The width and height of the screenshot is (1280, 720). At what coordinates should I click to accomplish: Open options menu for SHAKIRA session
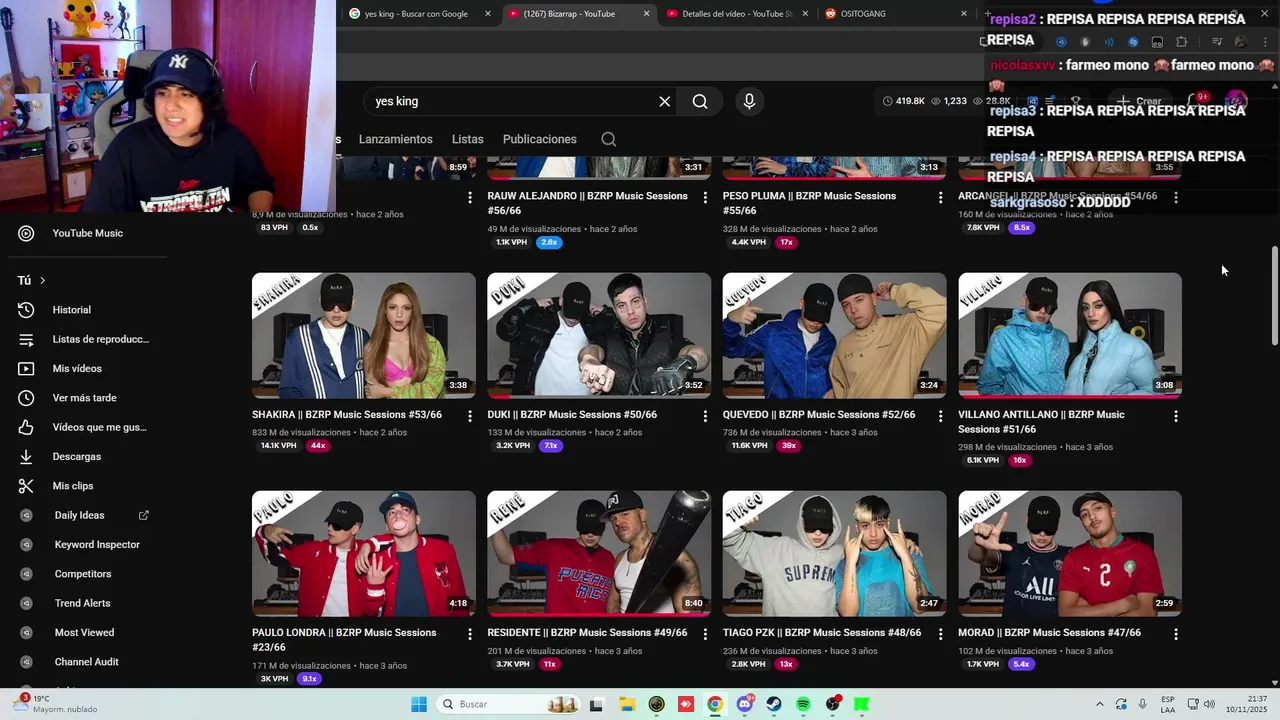[x=469, y=416]
